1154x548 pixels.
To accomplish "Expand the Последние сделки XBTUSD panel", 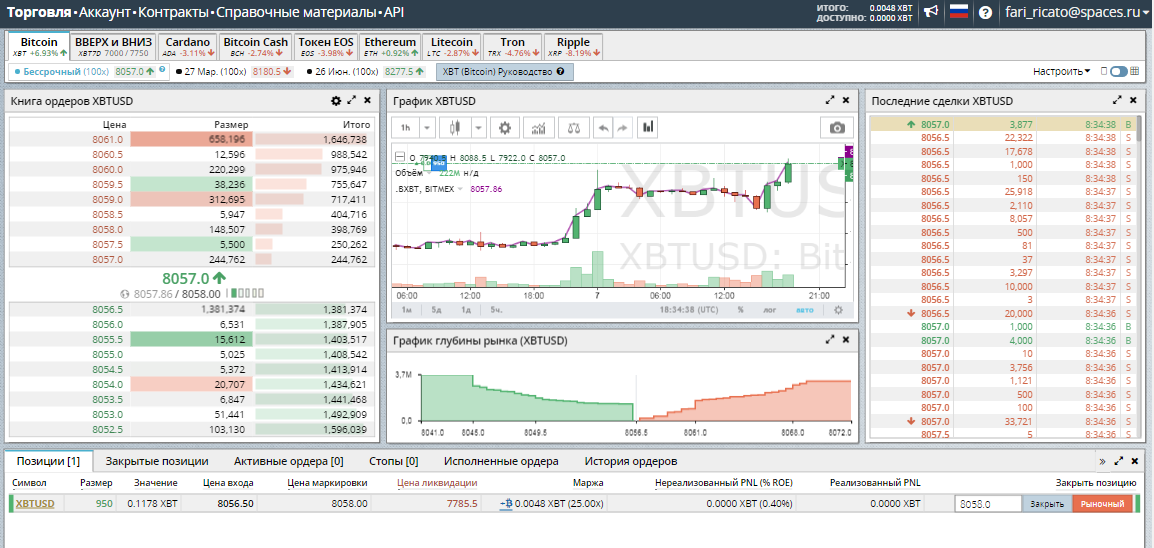I will (1117, 101).
